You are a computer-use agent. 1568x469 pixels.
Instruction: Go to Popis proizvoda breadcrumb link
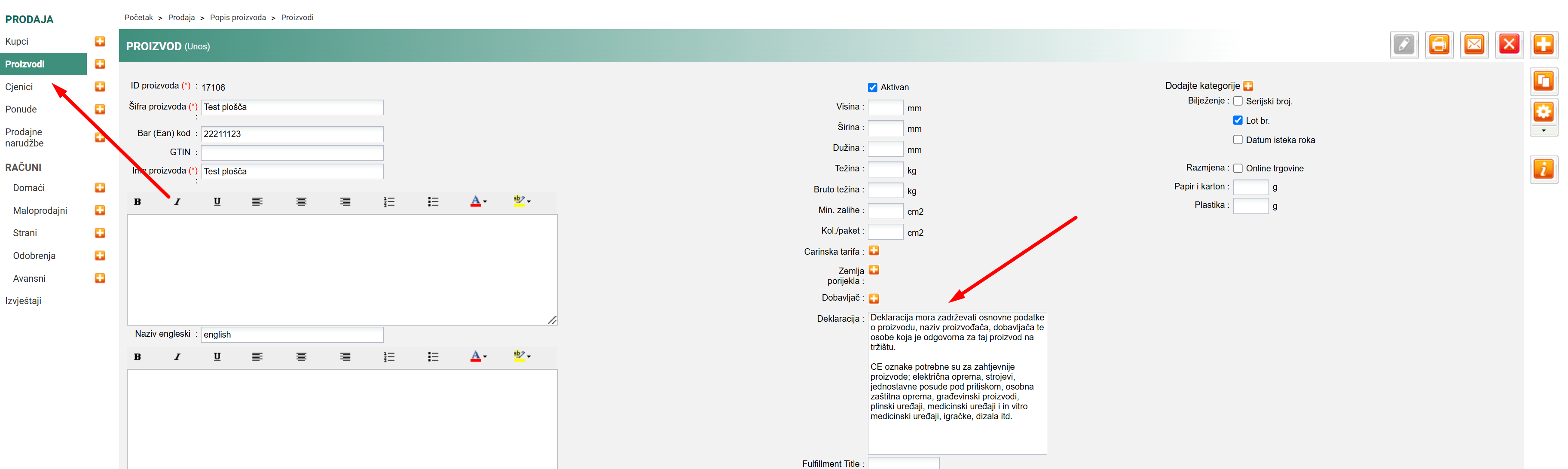pyautogui.click(x=237, y=18)
